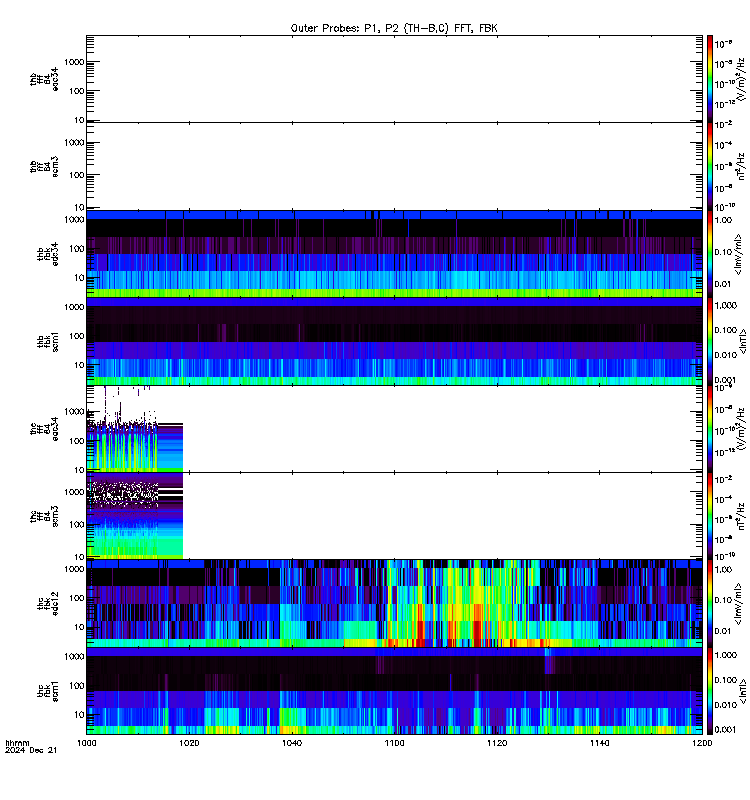Click the '<|mV/m|>' unit label of thc fbk edc12
750x800 pixels.
[x=738, y=604]
